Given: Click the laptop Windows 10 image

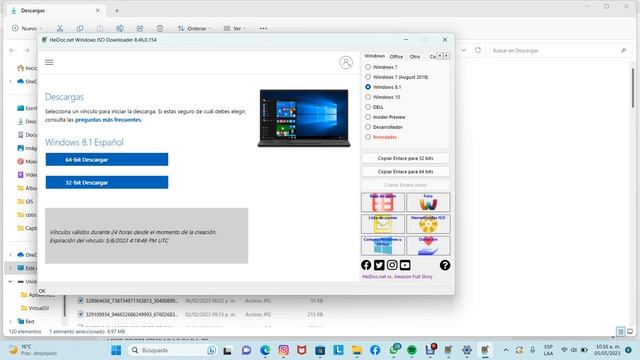Looking at the screenshot, I should pyautogui.click(x=304, y=118).
